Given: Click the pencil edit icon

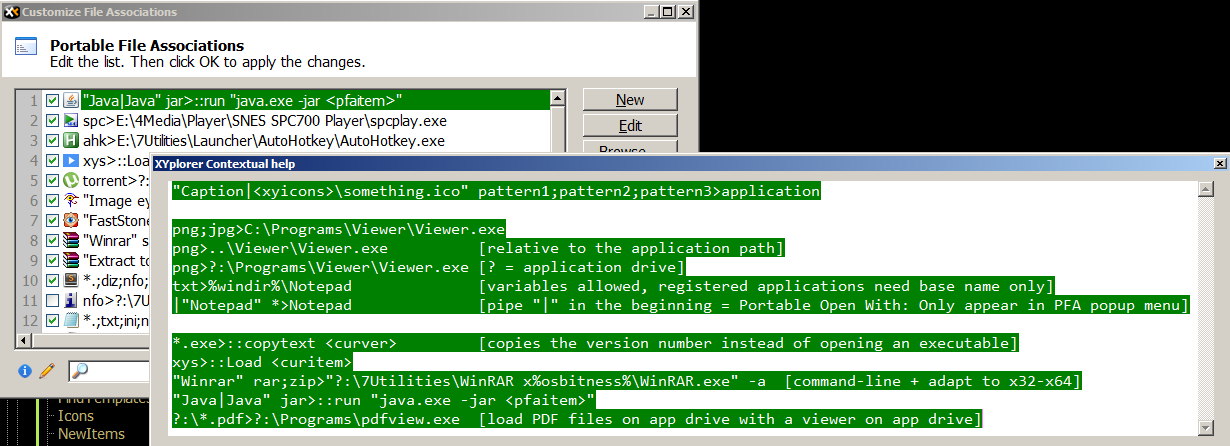Looking at the screenshot, I should click(x=45, y=372).
